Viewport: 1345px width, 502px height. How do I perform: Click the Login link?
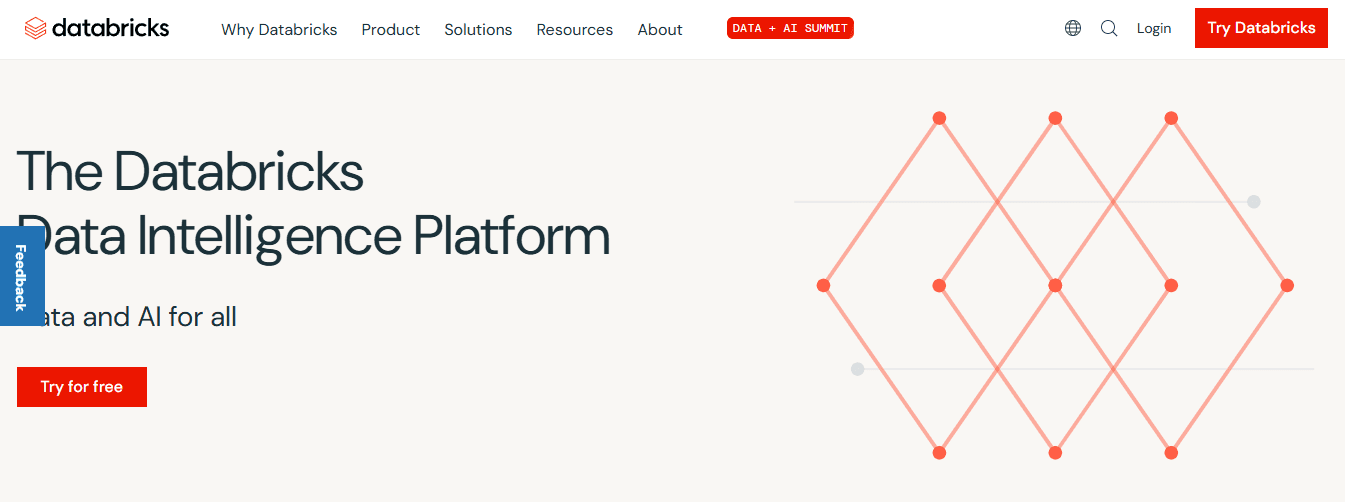(1154, 28)
